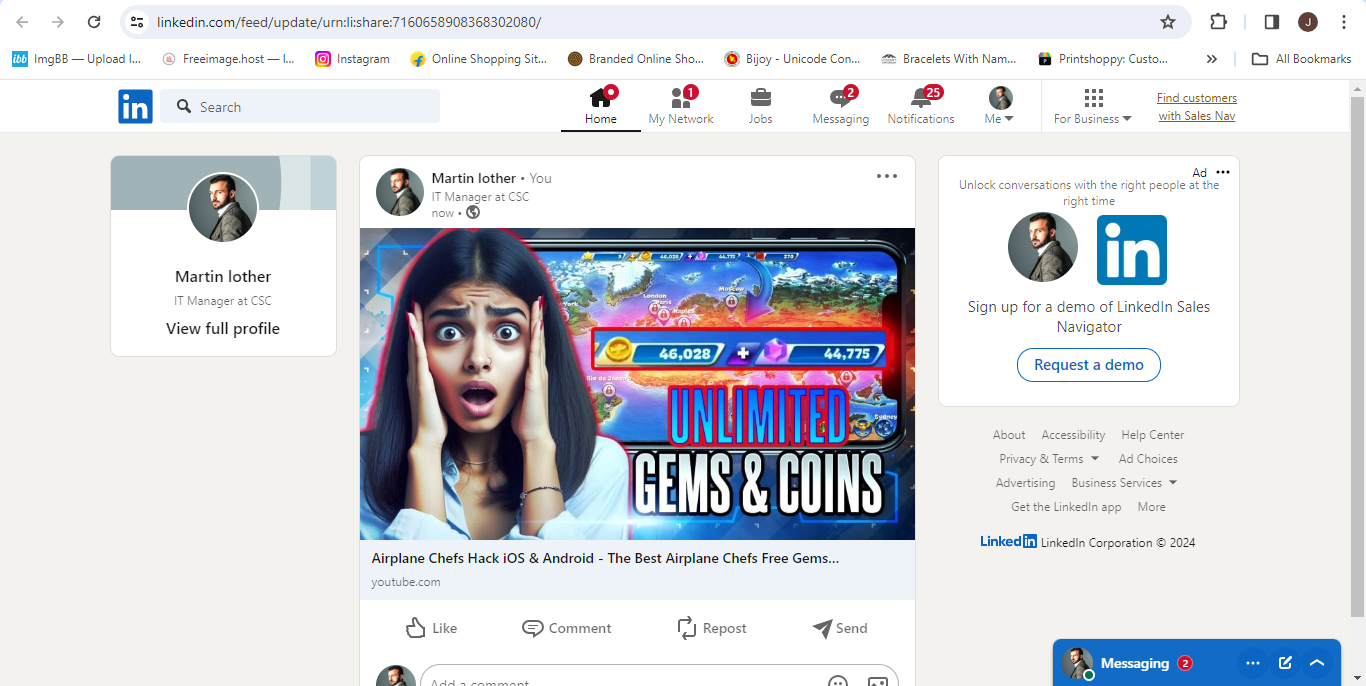Open the Home tab
Image resolution: width=1366 pixels, height=686 pixels.
(x=601, y=106)
